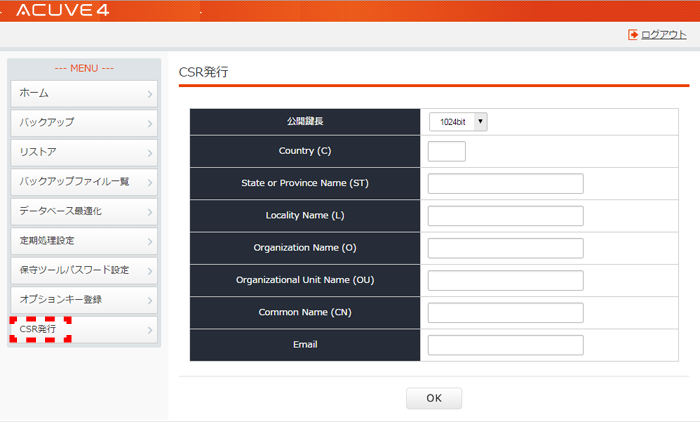
Task: Click the ACUVE4 logo in the header
Action: (x=63, y=10)
